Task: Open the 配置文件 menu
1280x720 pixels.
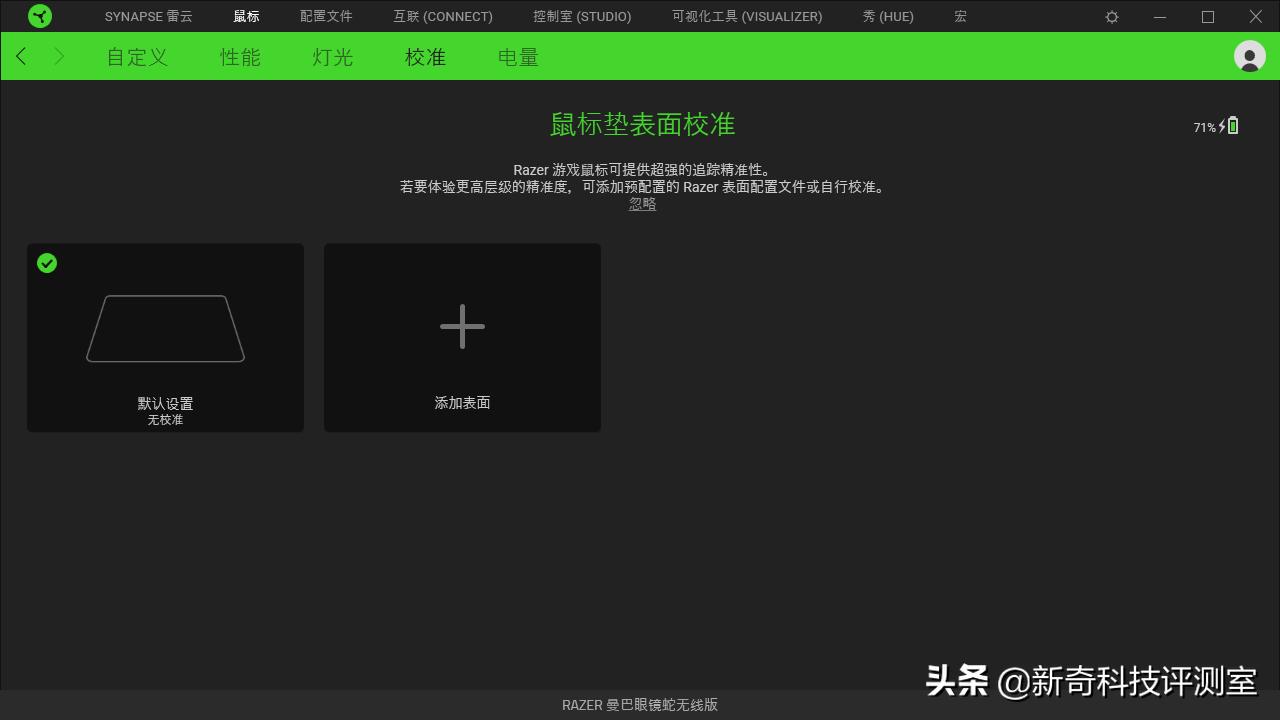Action: [325, 16]
